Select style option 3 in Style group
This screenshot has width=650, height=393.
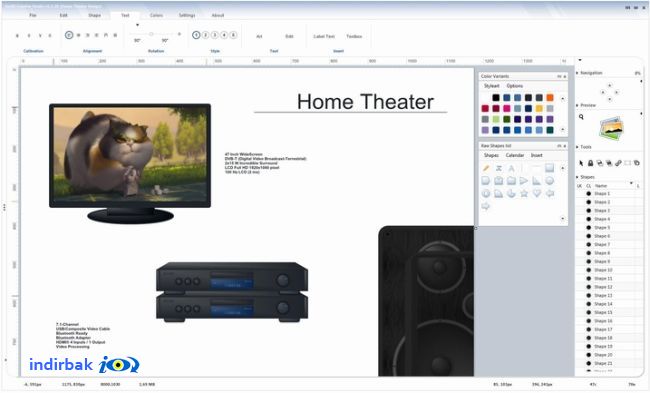click(215, 35)
